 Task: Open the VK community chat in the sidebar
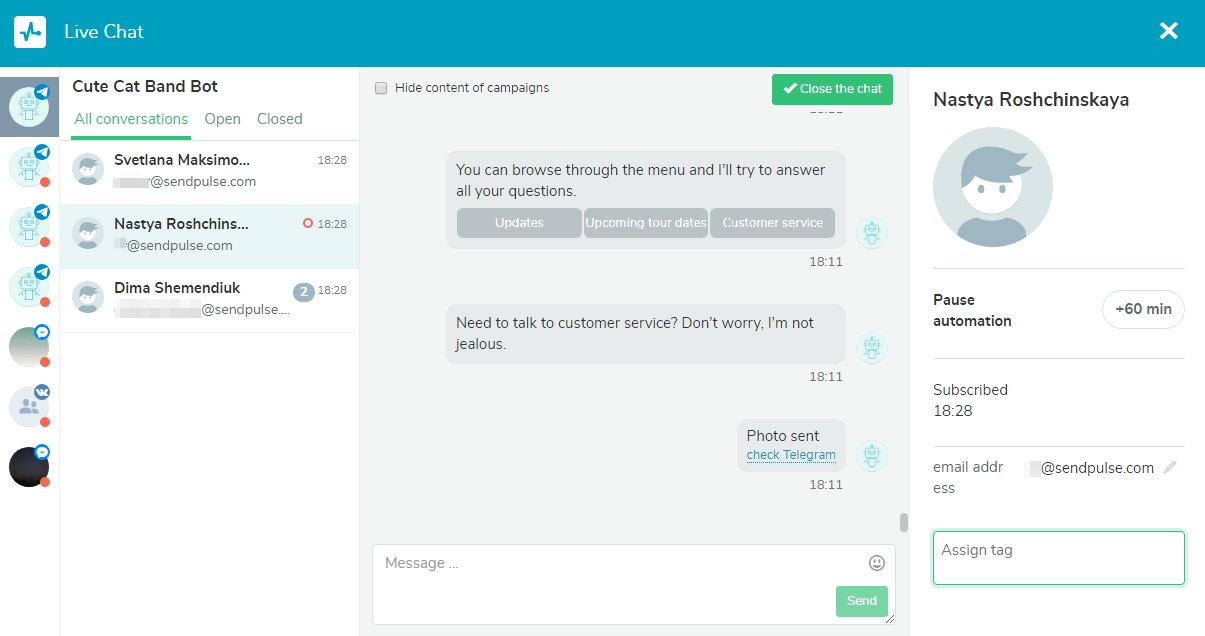pyautogui.click(x=29, y=406)
